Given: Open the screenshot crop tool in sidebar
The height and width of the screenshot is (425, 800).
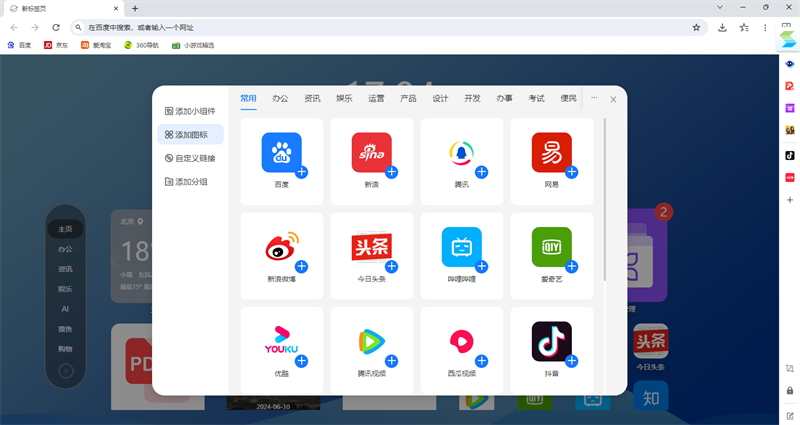Looking at the screenshot, I should [x=790, y=368].
